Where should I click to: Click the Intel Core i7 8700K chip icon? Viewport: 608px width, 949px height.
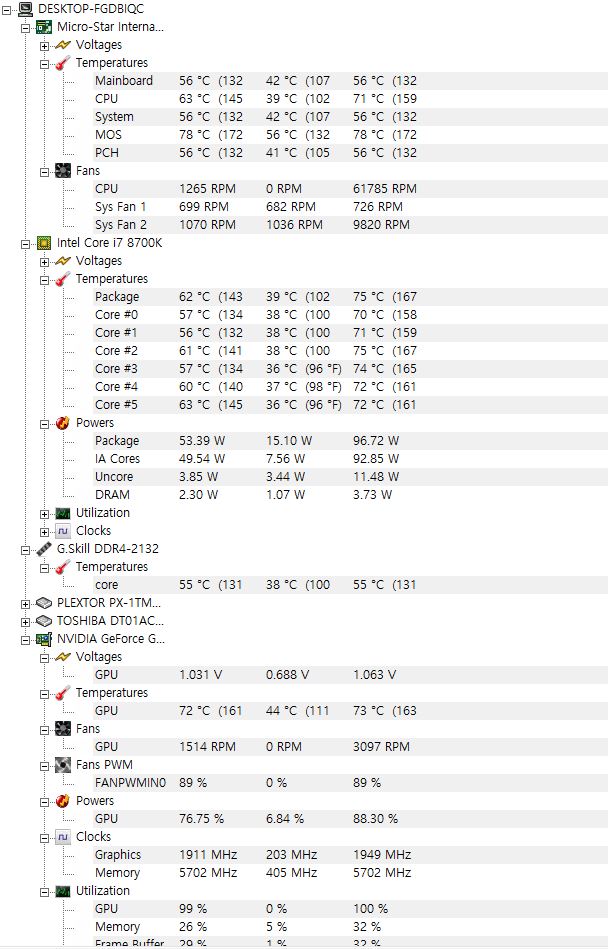(44, 243)
